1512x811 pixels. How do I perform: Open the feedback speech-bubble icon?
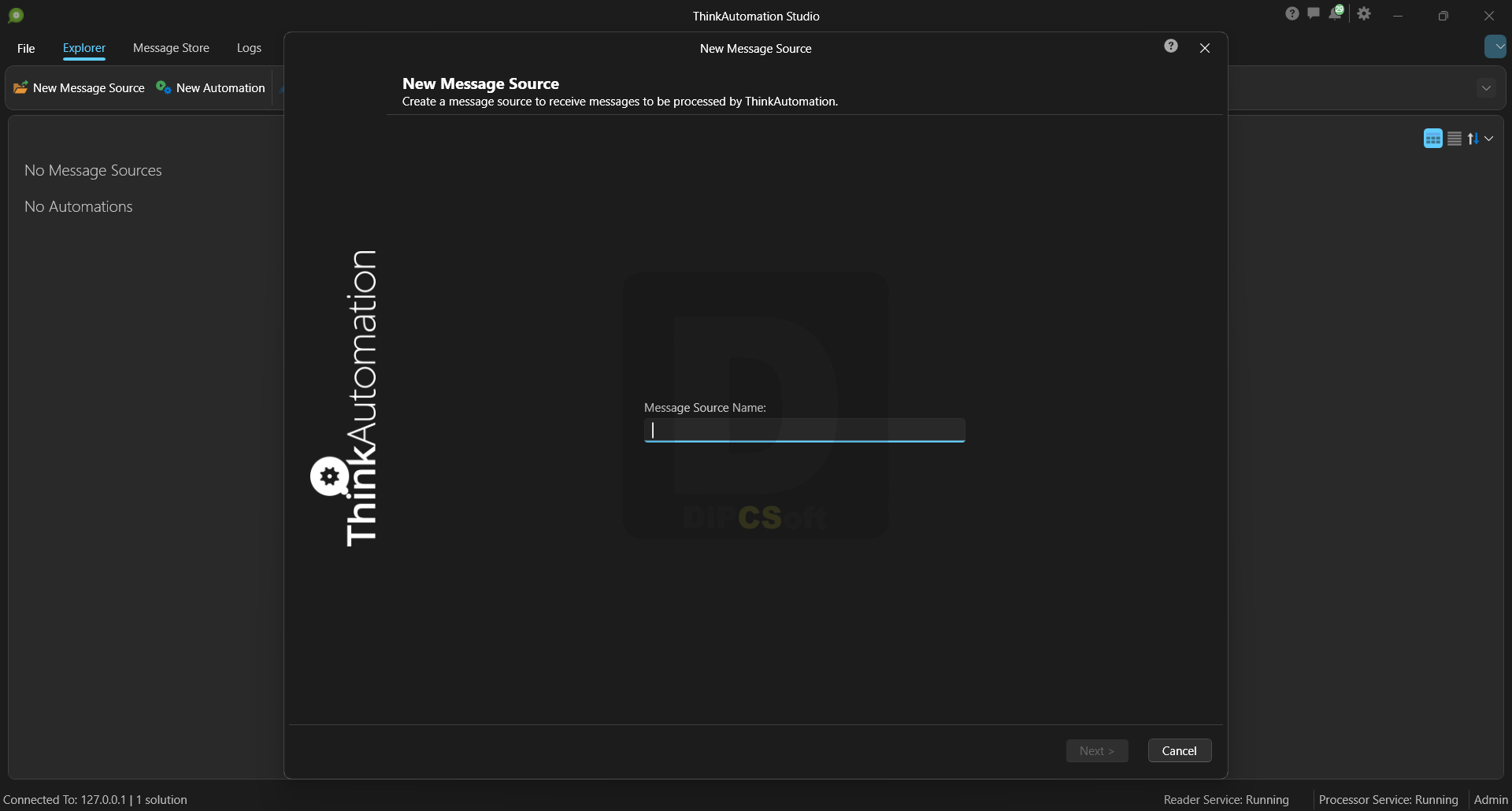click(x=1314, y=13)
